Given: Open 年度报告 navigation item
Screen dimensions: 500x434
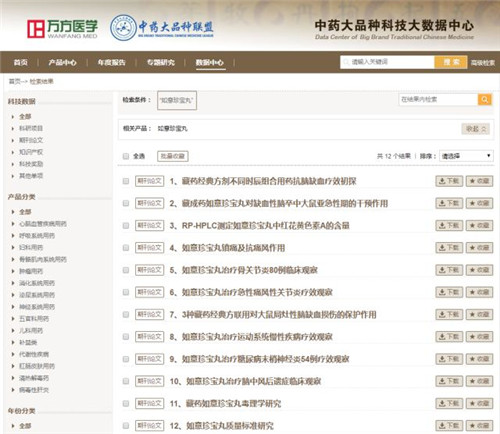Looking at the screenshot, I should tap(111, 62).
